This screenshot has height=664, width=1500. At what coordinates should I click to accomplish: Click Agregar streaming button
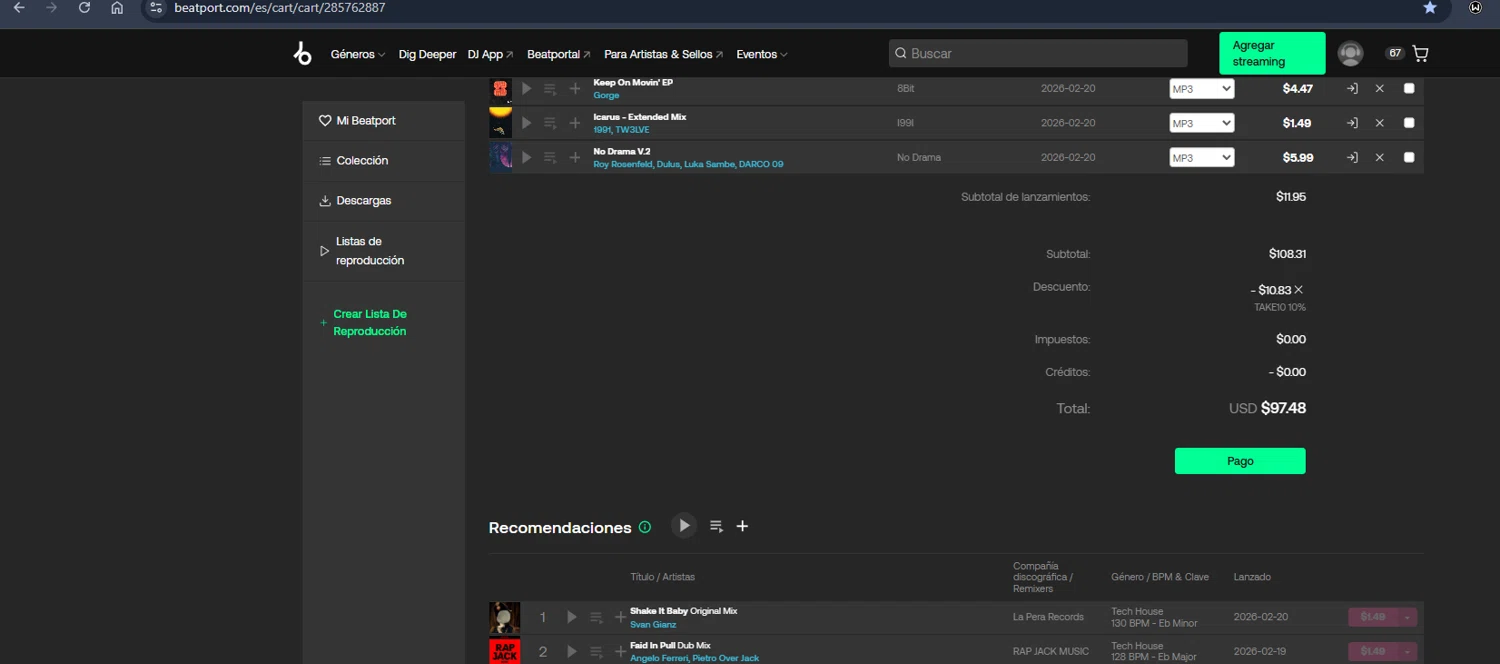[x=1272, y=53]
